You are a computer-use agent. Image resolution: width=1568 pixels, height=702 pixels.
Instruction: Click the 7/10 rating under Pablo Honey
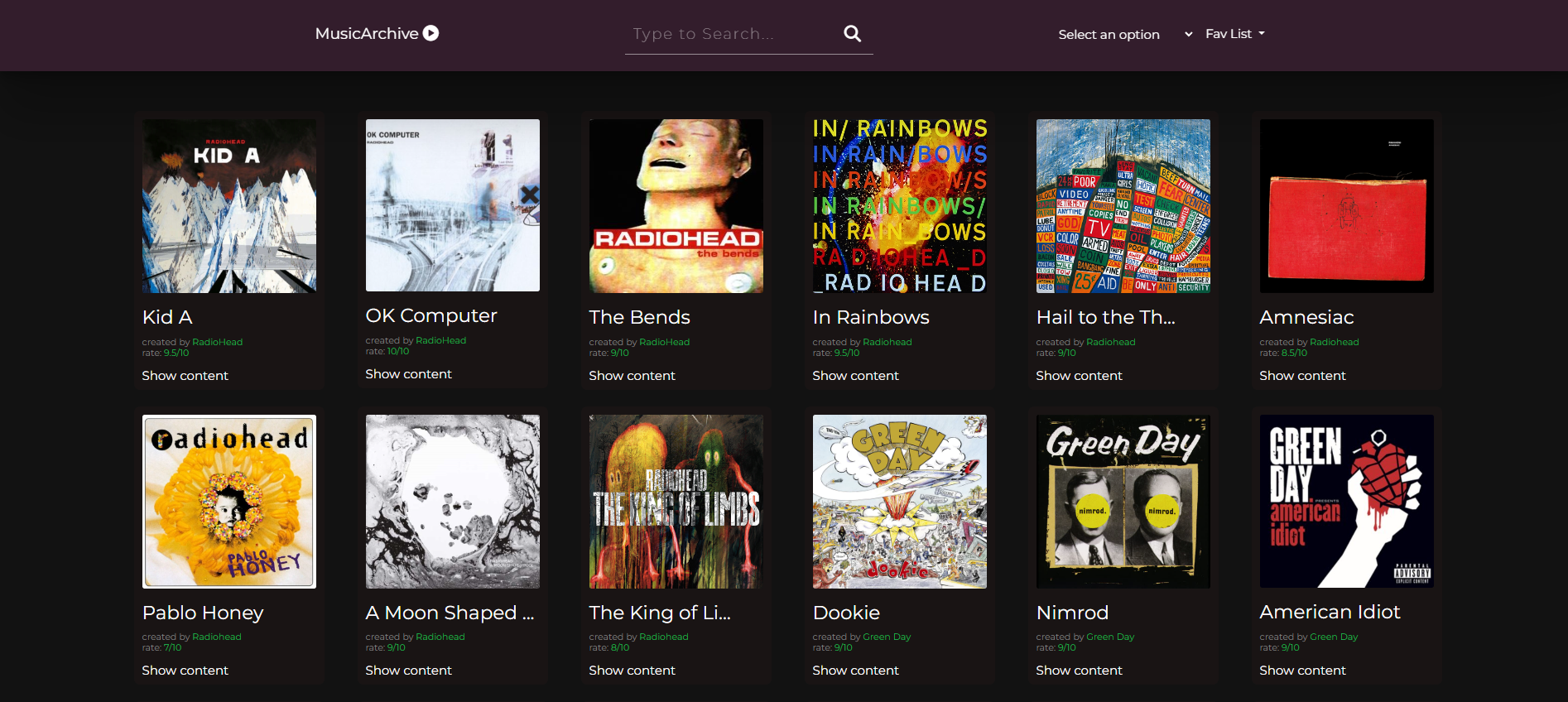[x=172, y=647]
